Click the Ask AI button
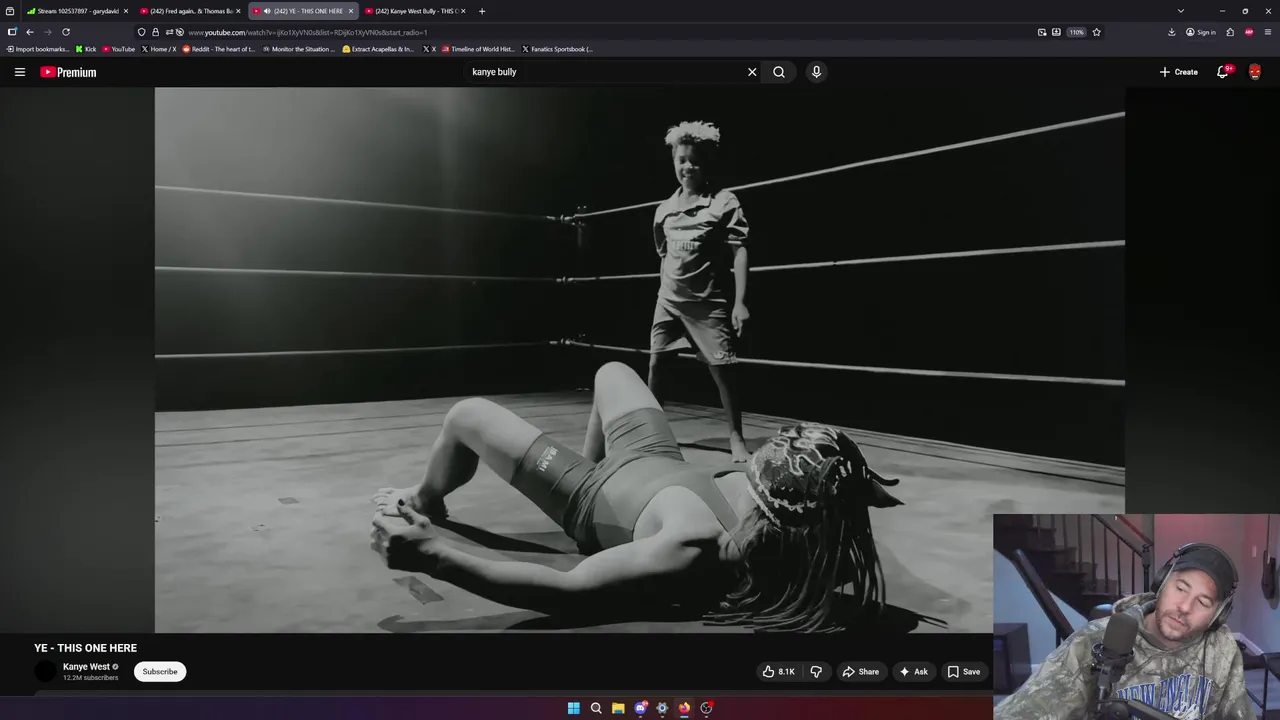 [913, 672]
